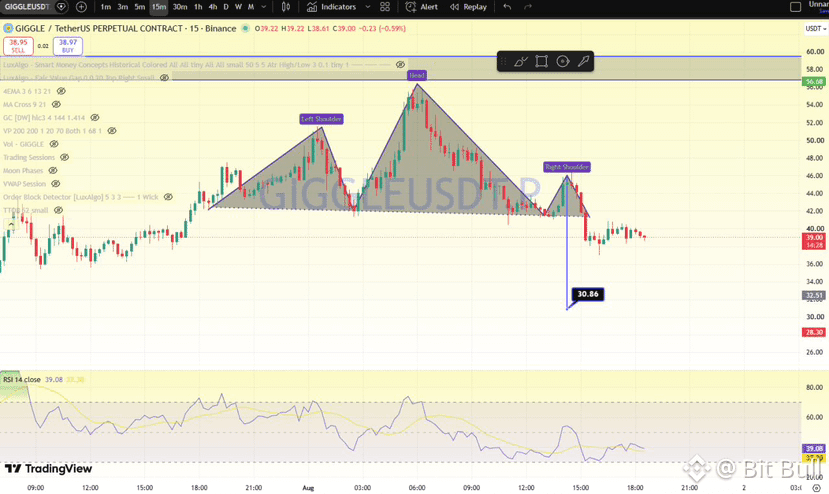Toggle visibility of 4EMA 3 6 13 21
This screenshot has height=494, width=829.
click(61, 91)
